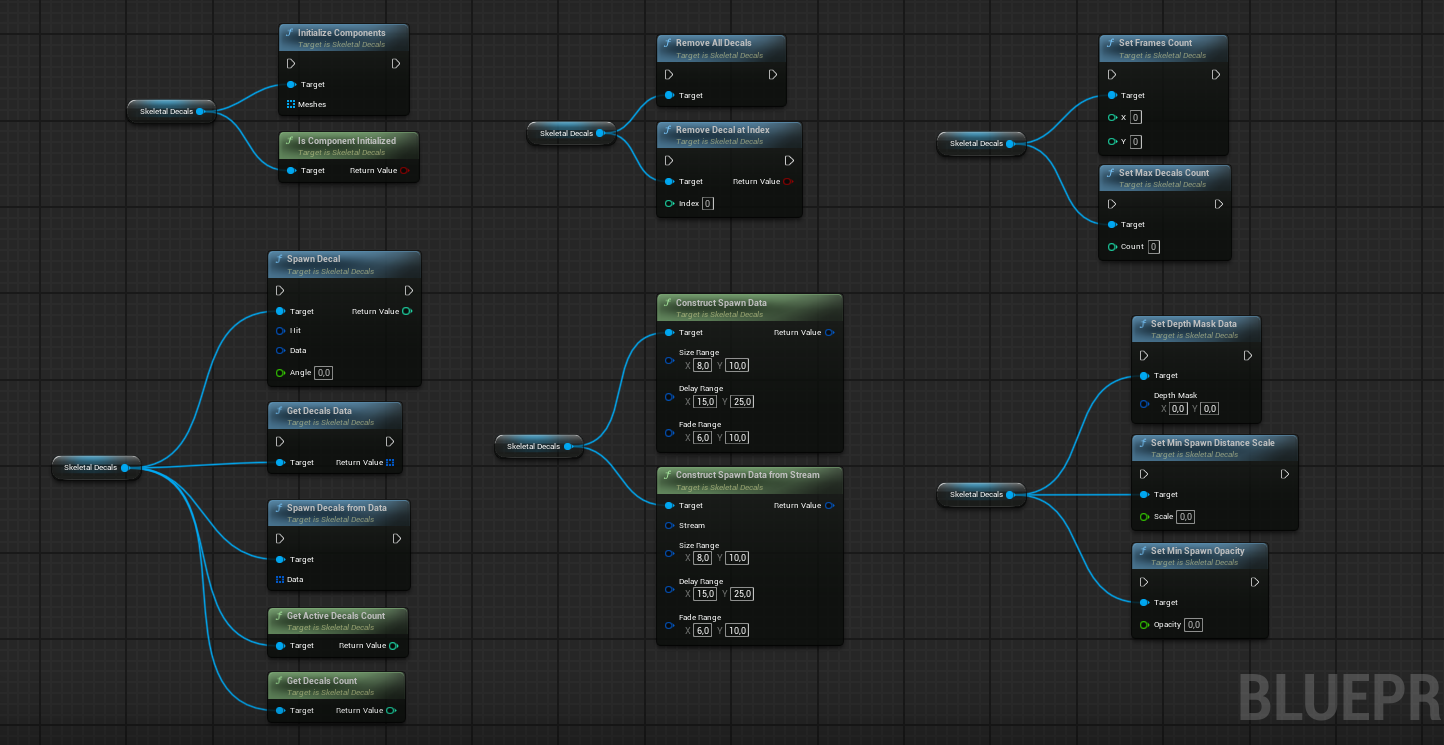The height and width of the screenshot is (745, 1444).
Task: Click Return Value pin on Construct Spawn Data
Action: 829,332
